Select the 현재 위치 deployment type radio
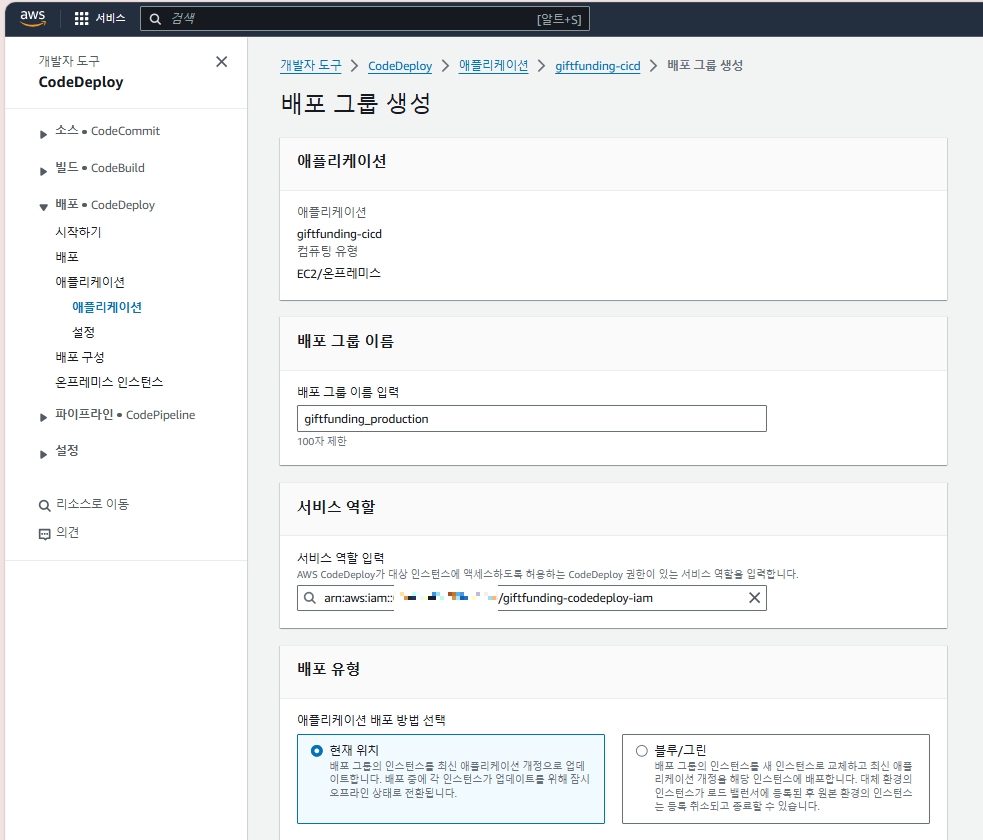 click(317, 750)
